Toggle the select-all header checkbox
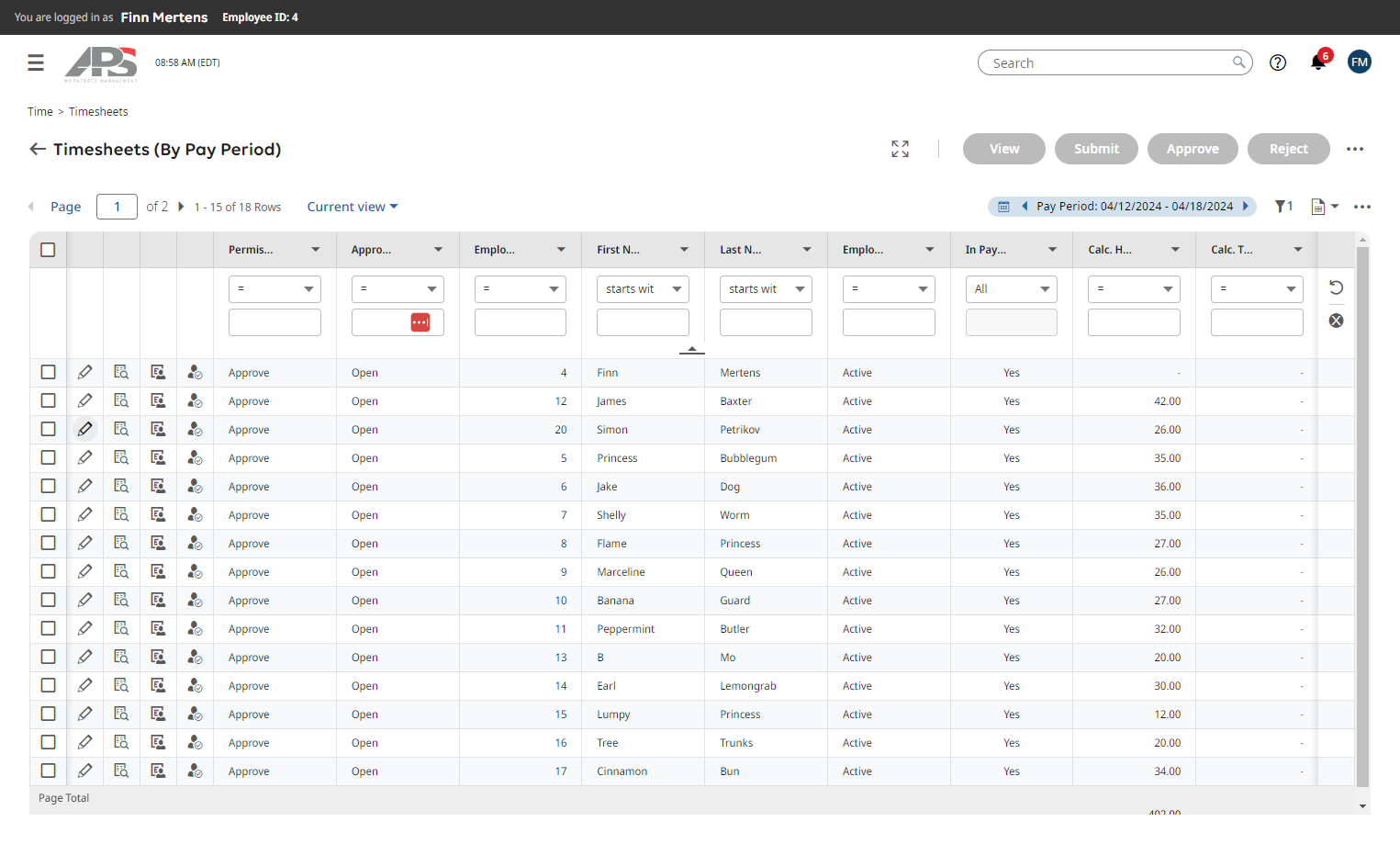The width and height of the screenshot is (1400, 844). 48,250
